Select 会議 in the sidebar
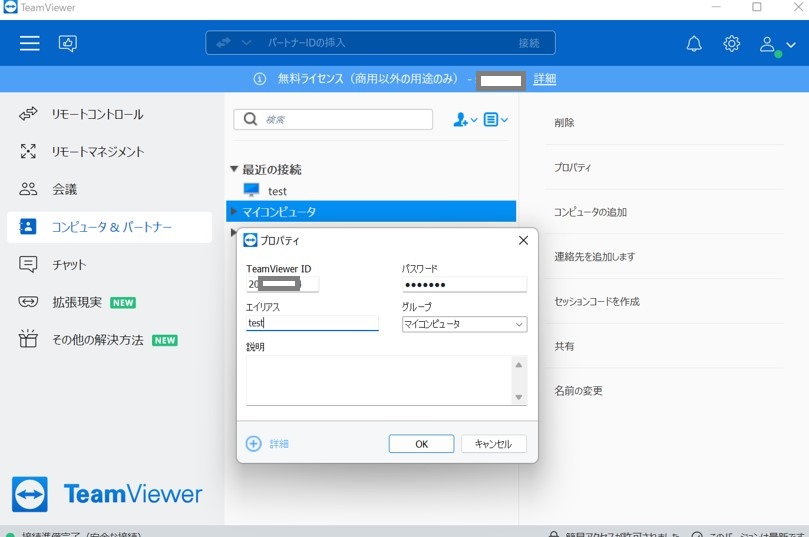The width and height of the screenshot is (809, 537). pos(64,189)
